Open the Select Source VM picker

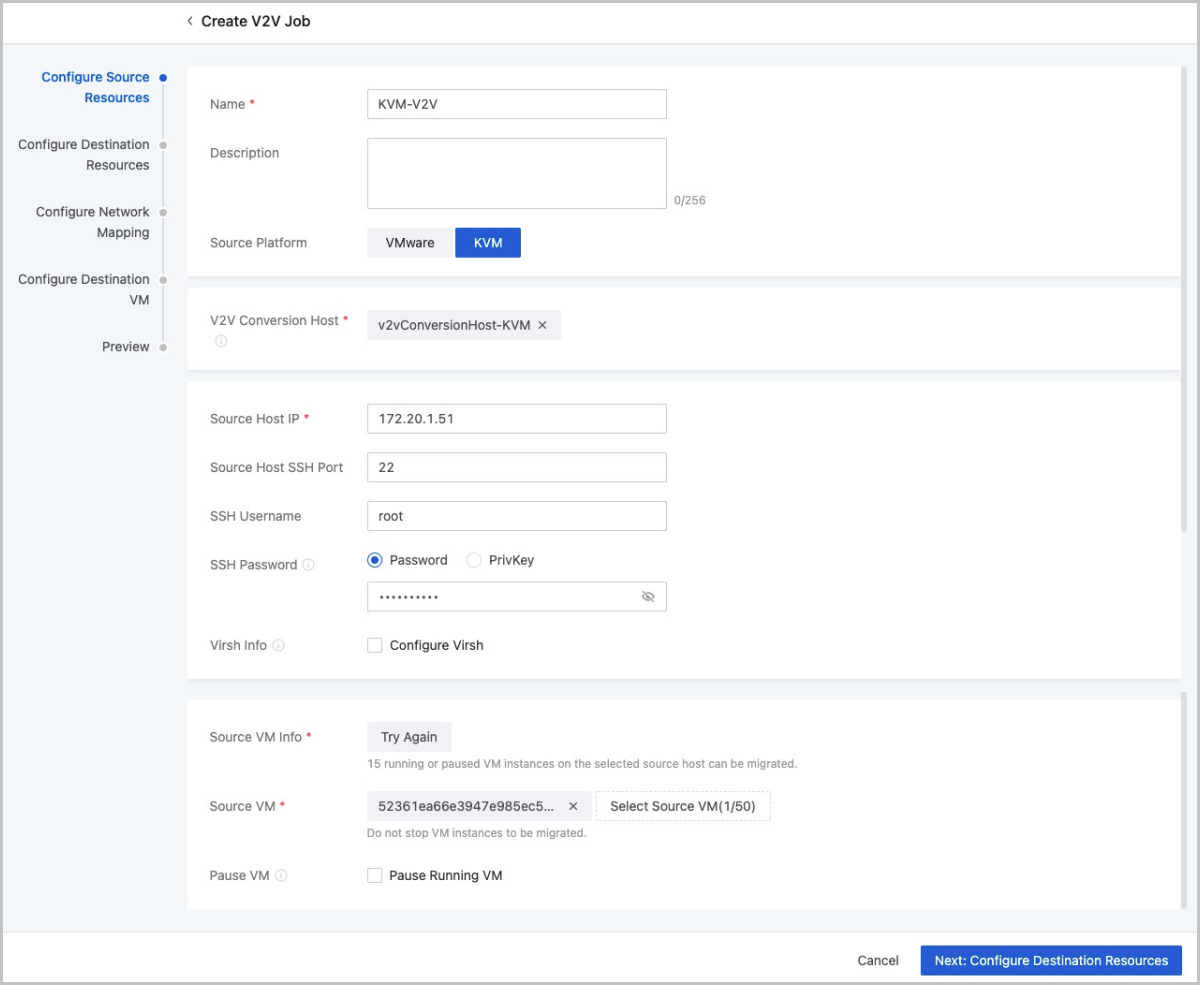pyautogui.click(x=683, y=807)
